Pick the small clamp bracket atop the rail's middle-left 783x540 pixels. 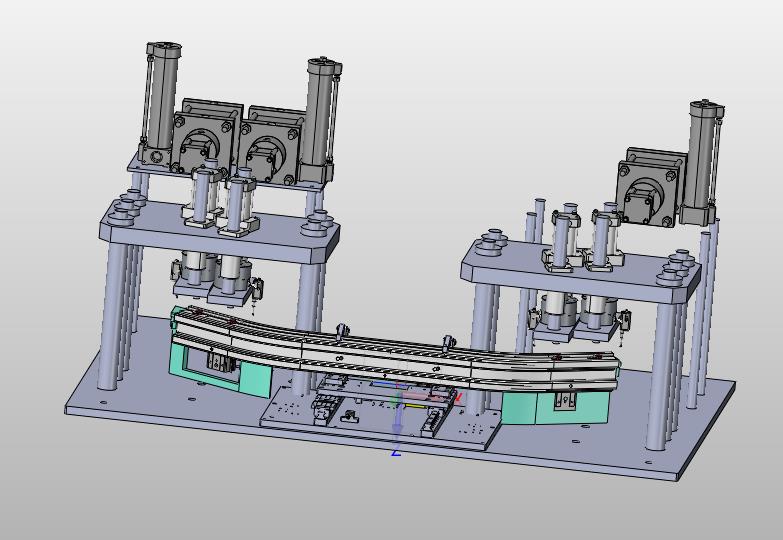pos(342,331)
